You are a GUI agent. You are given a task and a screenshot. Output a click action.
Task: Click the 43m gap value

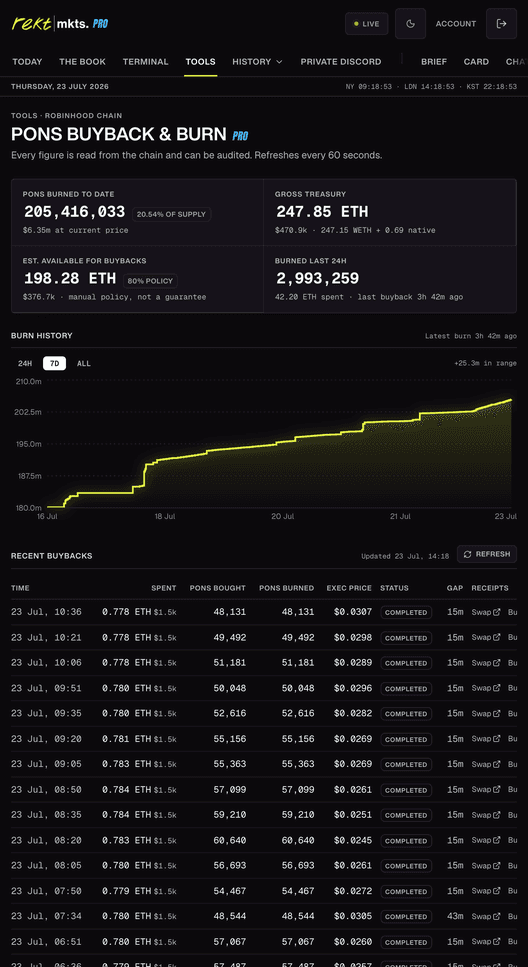(x=455, y=916)
